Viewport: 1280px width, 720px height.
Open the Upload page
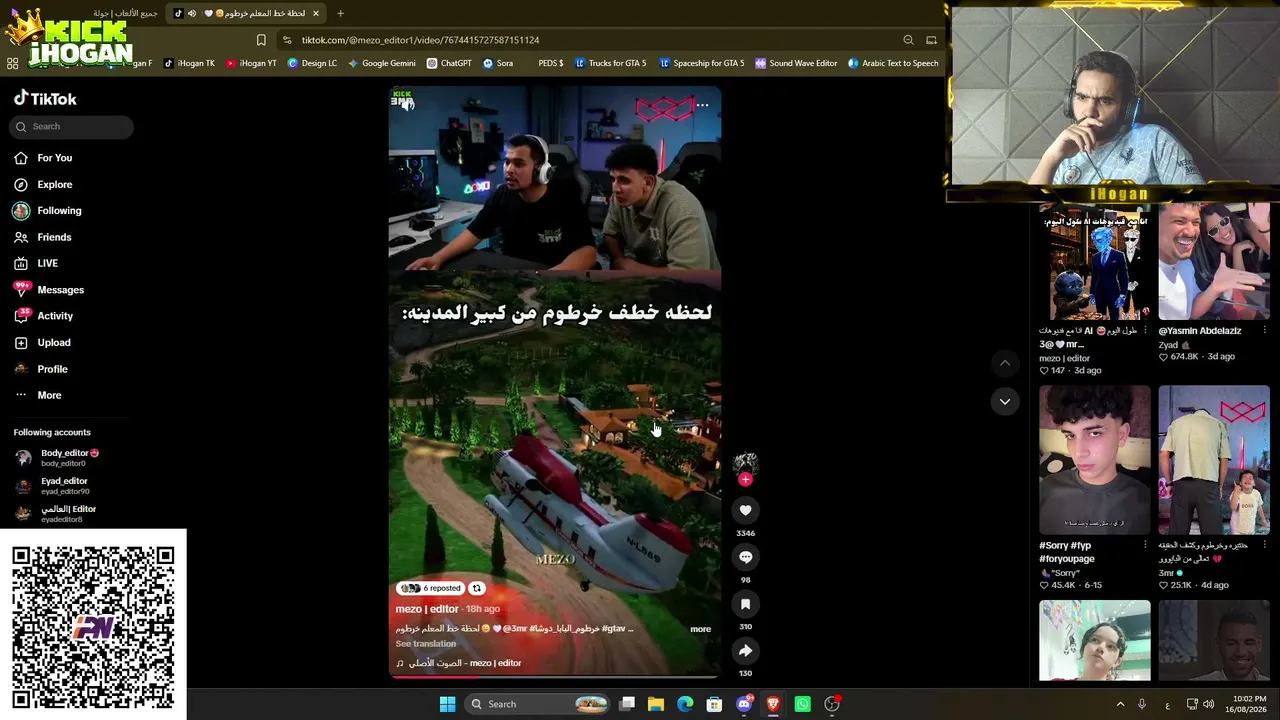54,342
